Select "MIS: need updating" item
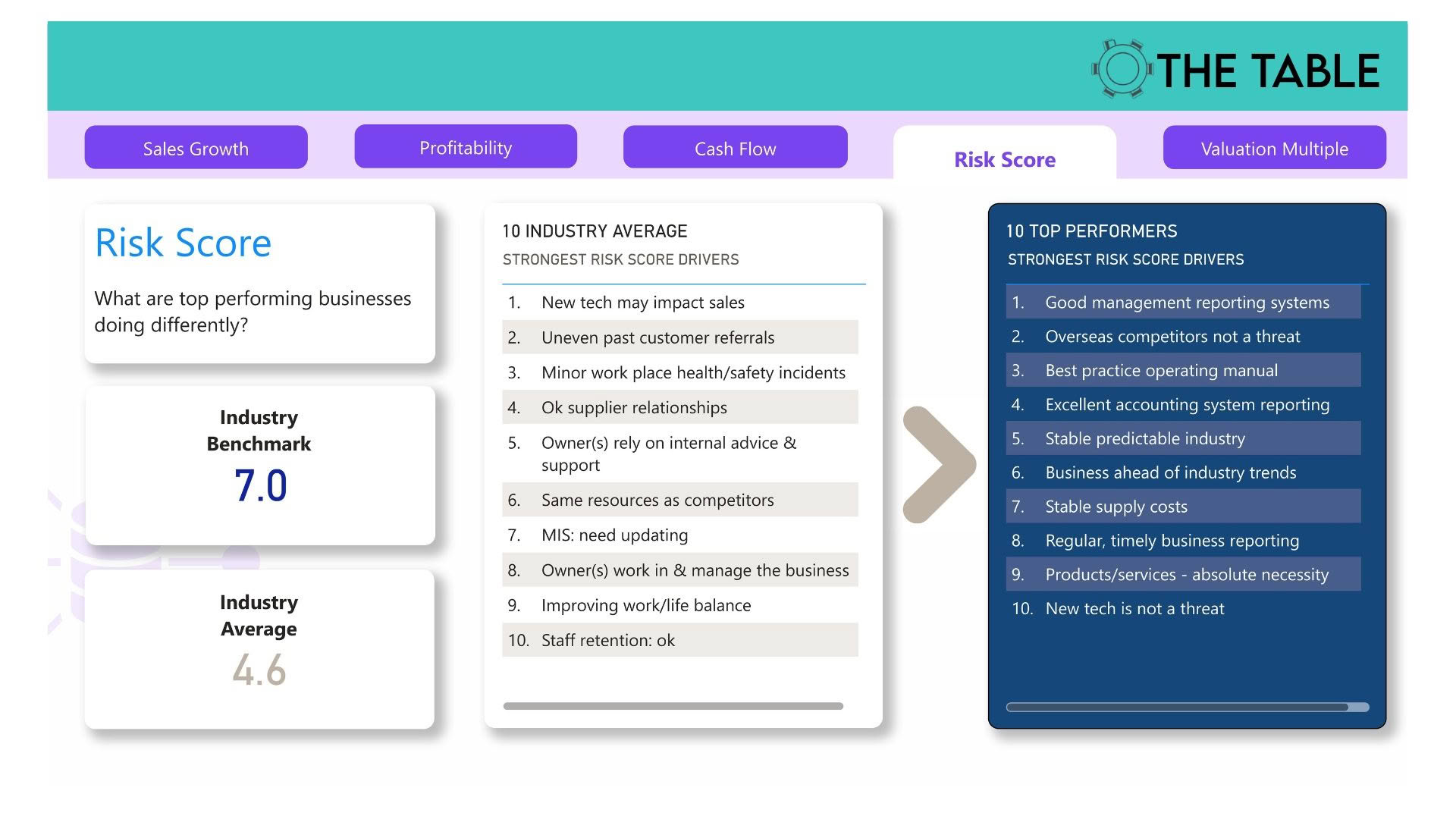The height and width of the screenshot is (819, 1456). click(614, 535)
